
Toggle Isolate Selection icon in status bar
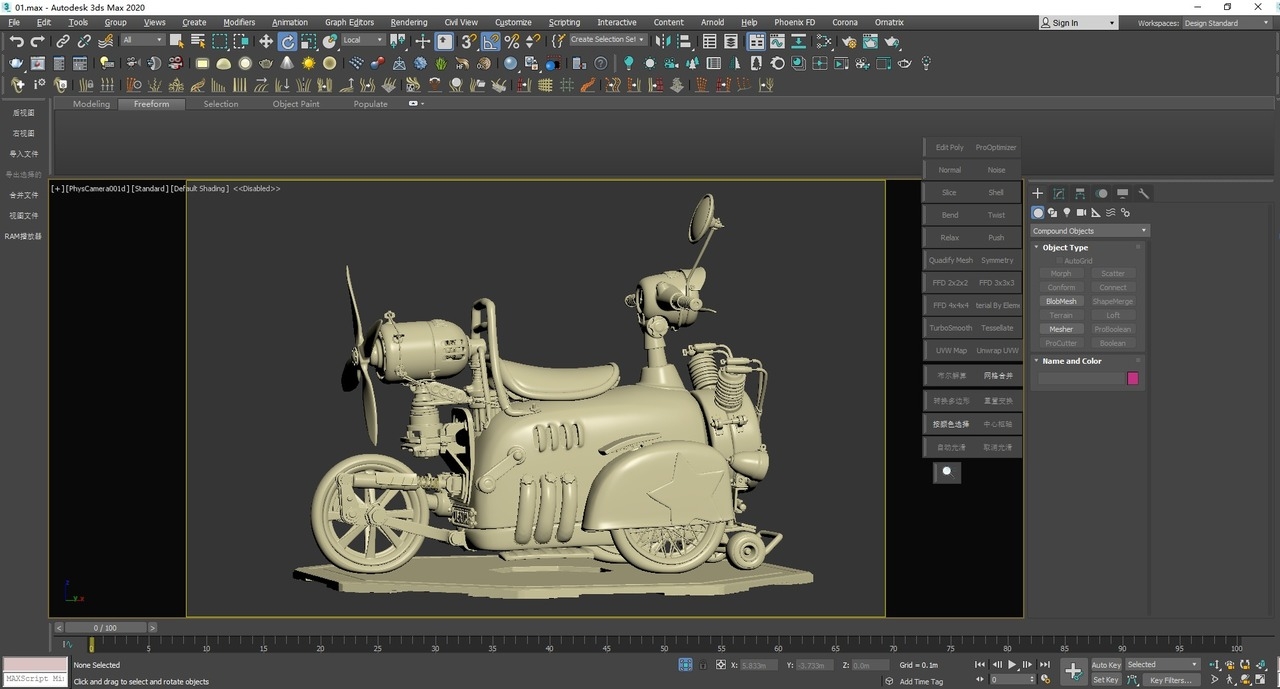[685, 665]
